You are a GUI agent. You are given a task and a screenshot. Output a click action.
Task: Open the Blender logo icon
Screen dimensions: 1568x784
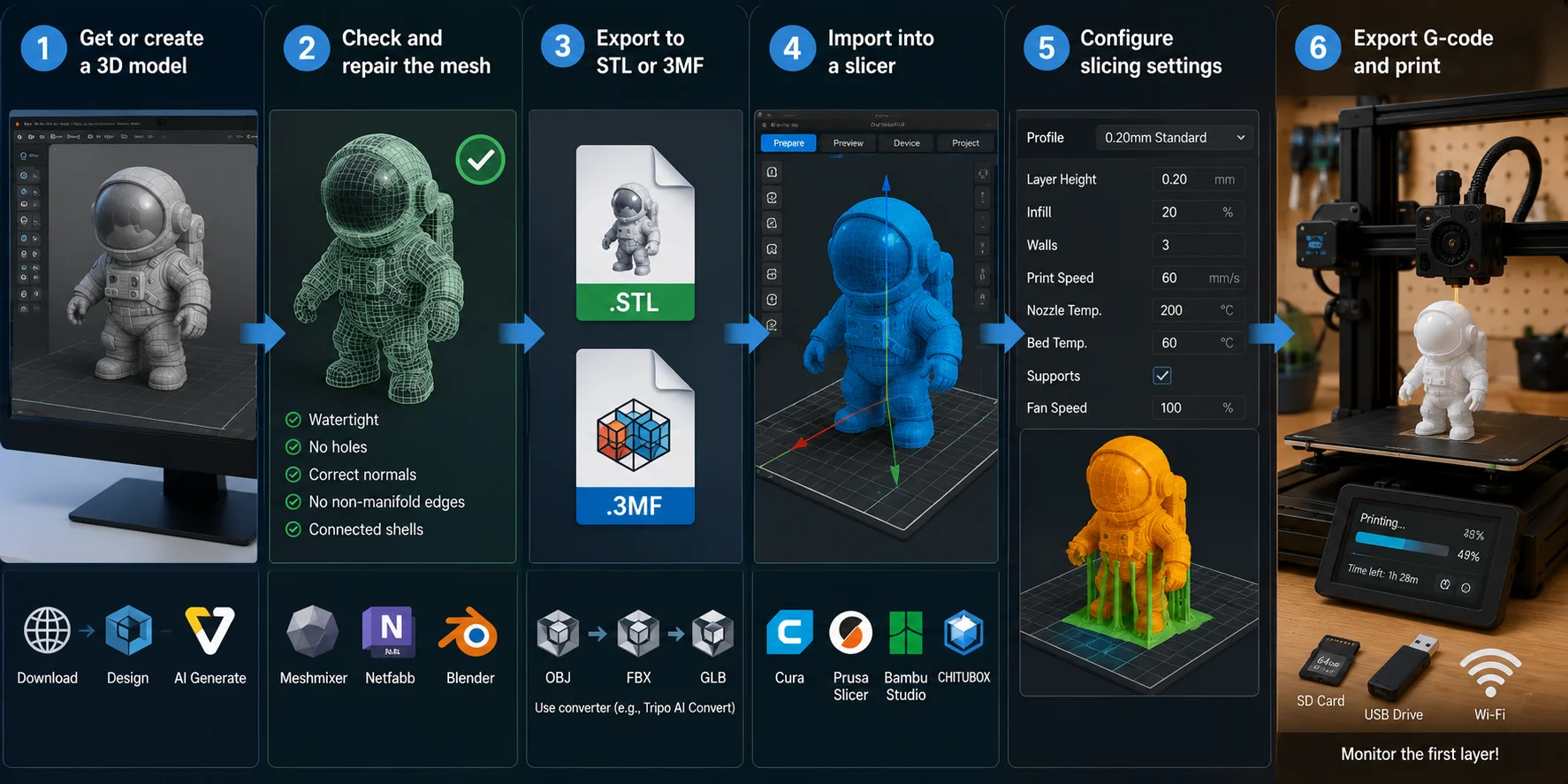click(468, 632)
